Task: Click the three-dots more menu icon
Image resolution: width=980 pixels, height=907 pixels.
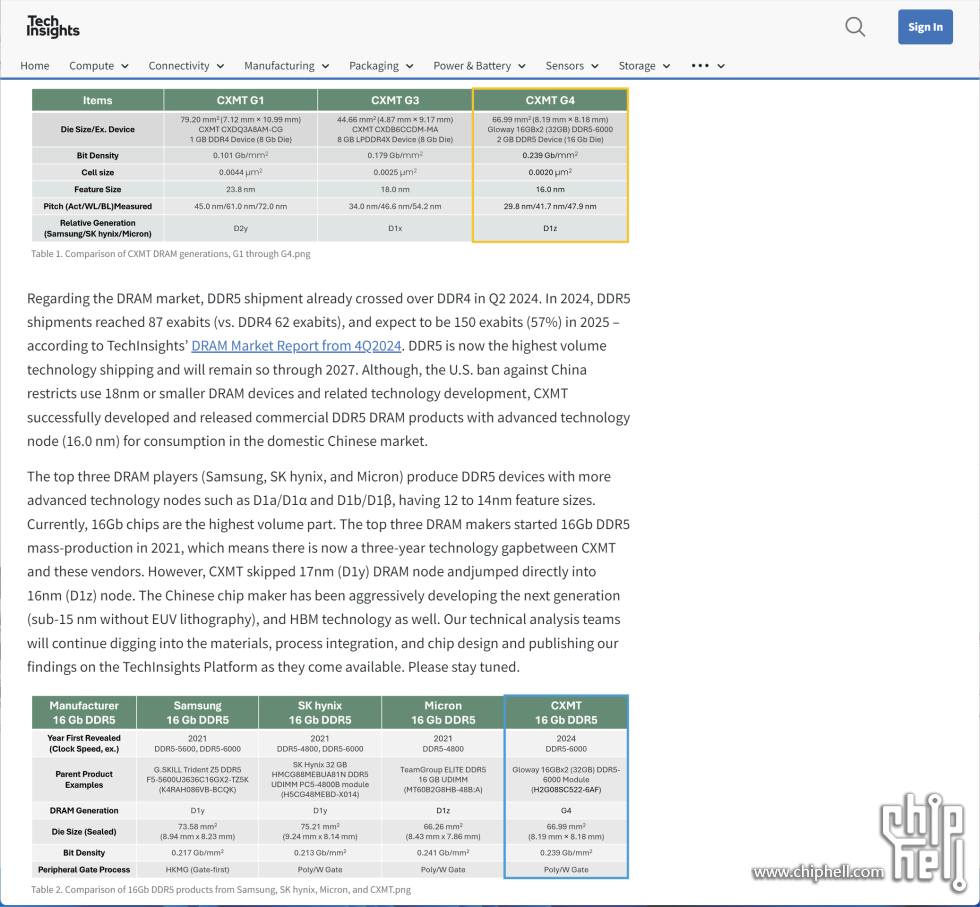Action: pyautogui.click(x=700, y=66)
